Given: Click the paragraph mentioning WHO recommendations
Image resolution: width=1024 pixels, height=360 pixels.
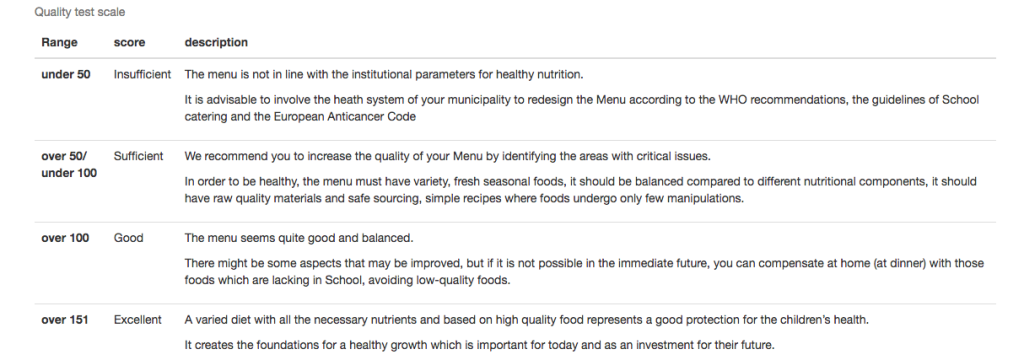Looking at the screenshot, I should pos(582,108).
